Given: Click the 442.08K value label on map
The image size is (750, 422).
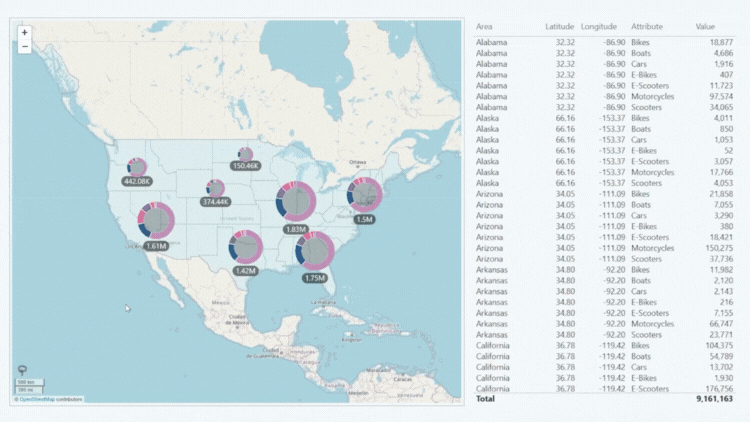Looking at the screenshot, I should coord(137,182).
